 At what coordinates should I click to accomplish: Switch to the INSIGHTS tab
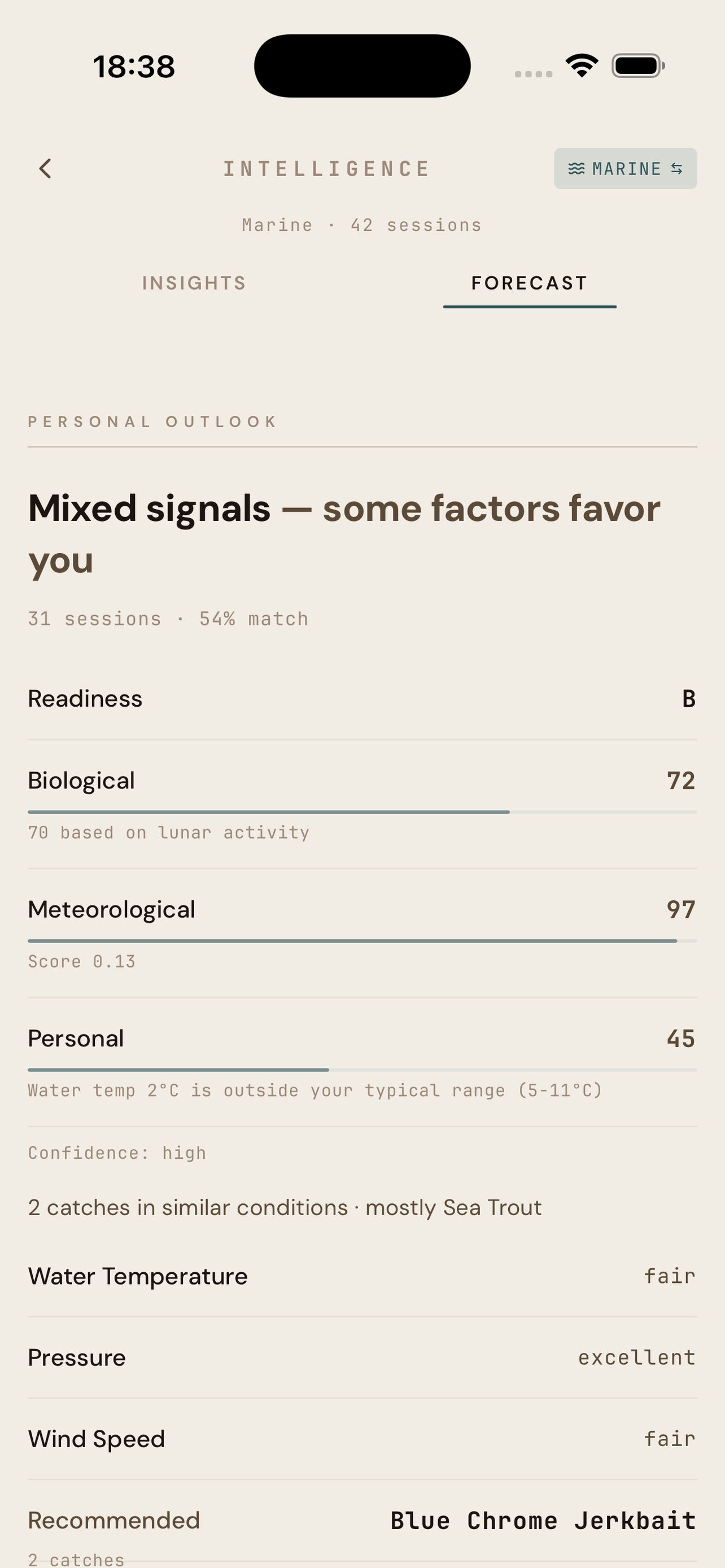pyautogui.click(x=194, y=283)
